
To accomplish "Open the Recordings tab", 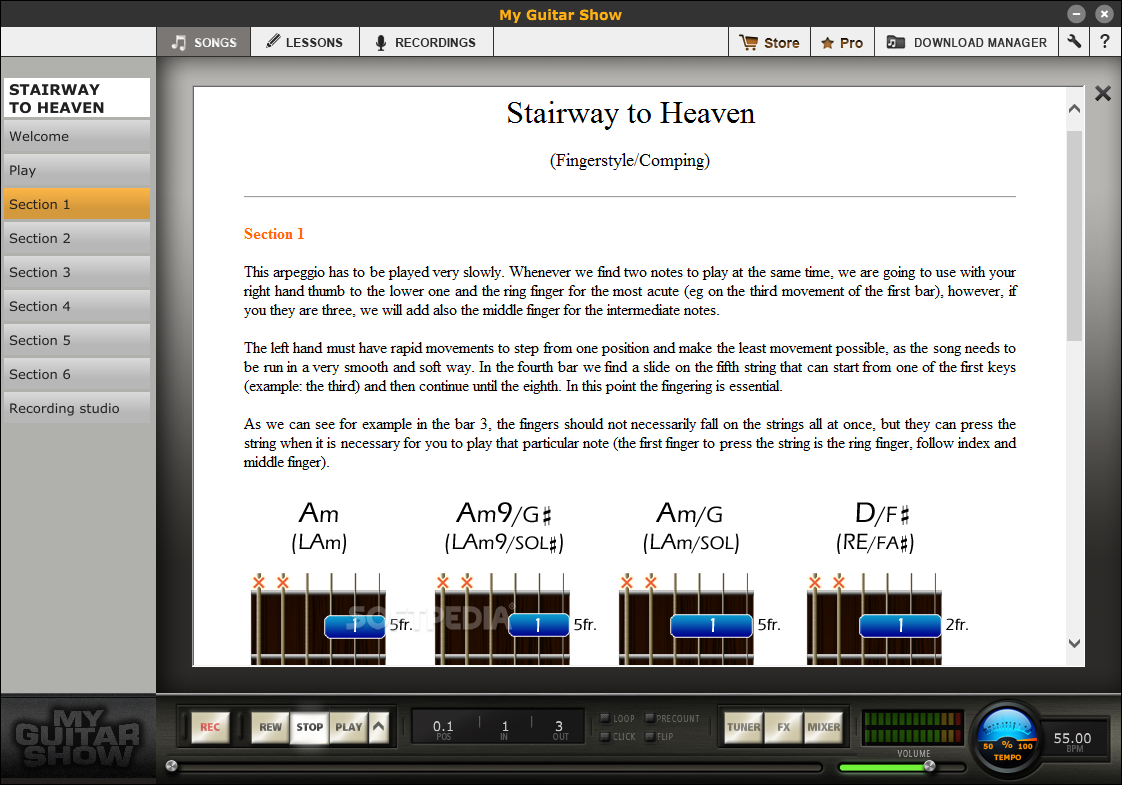I will coord(426,42).
